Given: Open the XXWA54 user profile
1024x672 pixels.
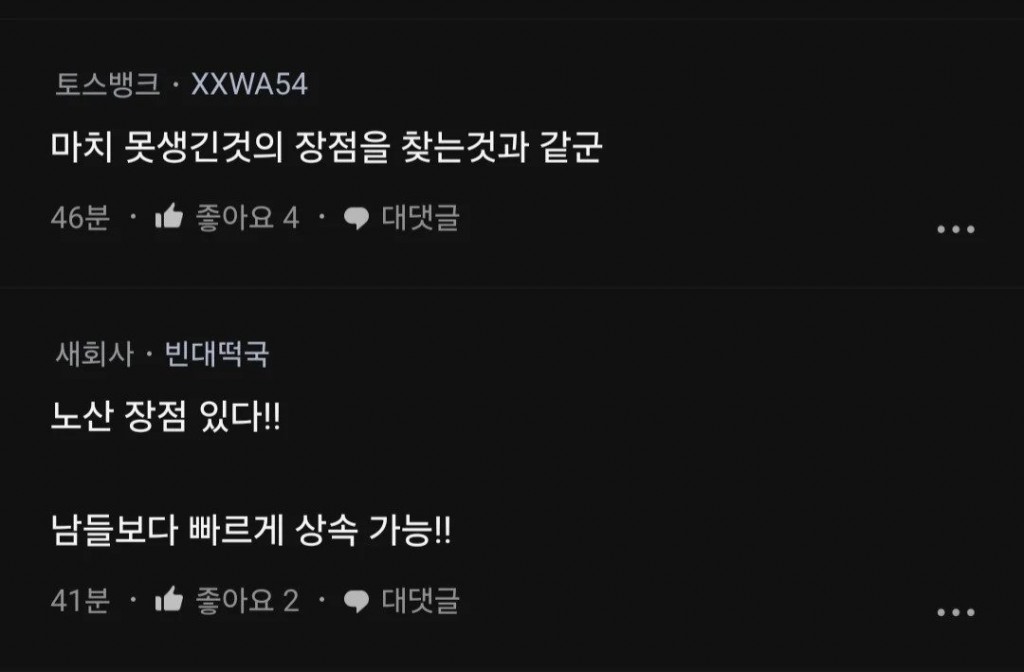Looking at the screenshot, I should point(249,84).
